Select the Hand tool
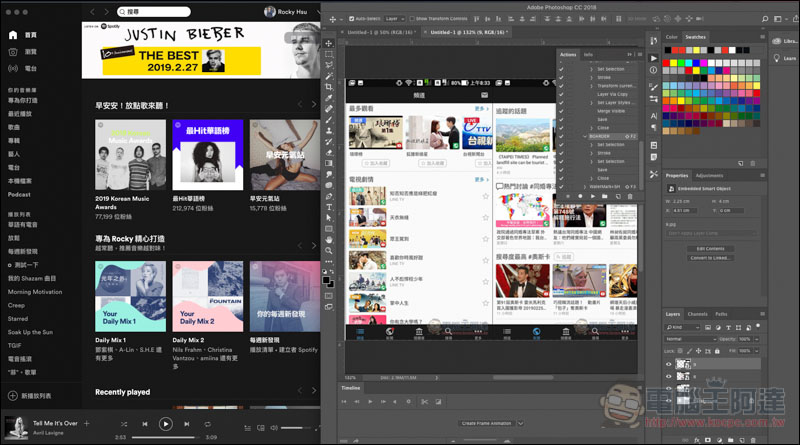This screenshot has height=445, width=800. (x=329, y=239)
